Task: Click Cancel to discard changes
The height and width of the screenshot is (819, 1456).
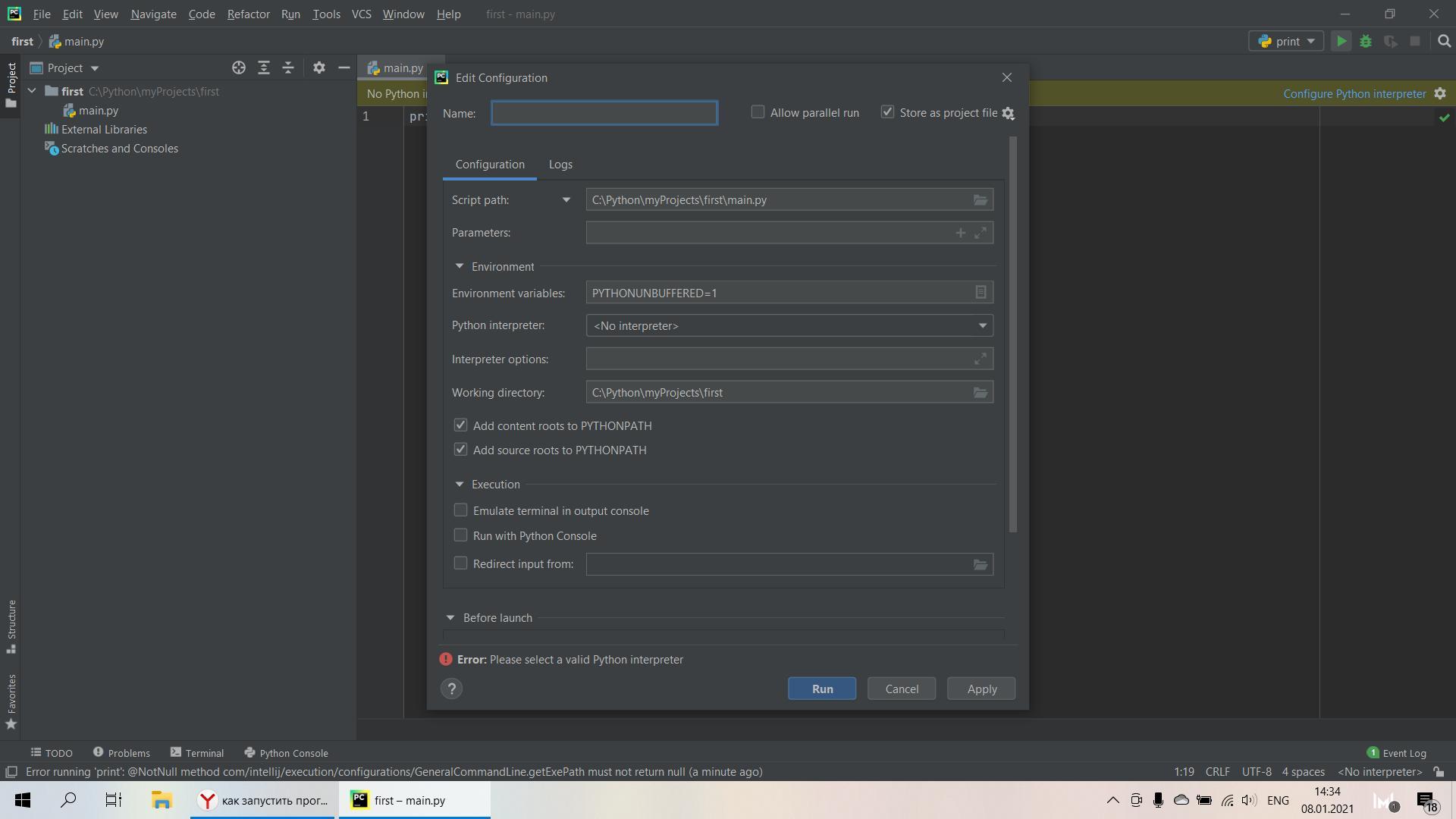Action: (x=901, y=688)
